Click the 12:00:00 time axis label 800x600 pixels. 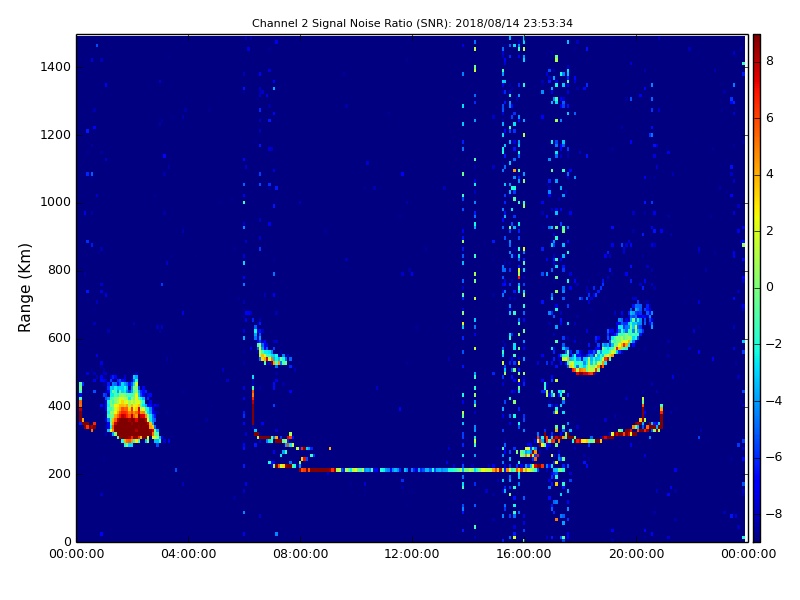[x=412, y=554]
